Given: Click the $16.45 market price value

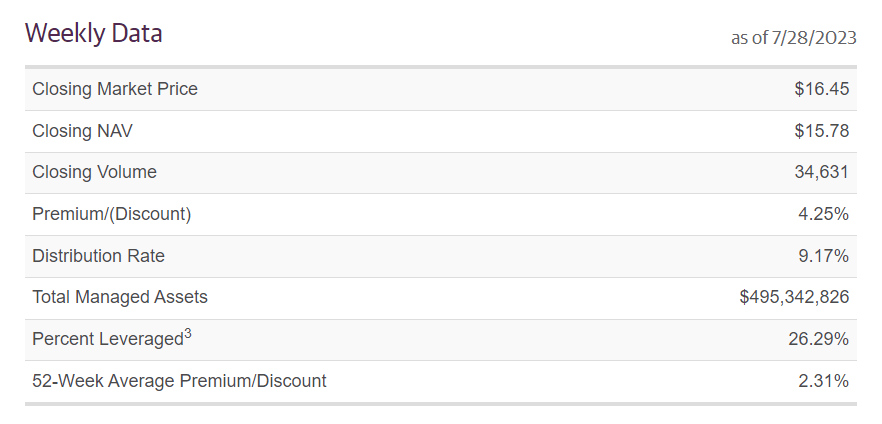Looking at the screenshot, I should [821, 89].
